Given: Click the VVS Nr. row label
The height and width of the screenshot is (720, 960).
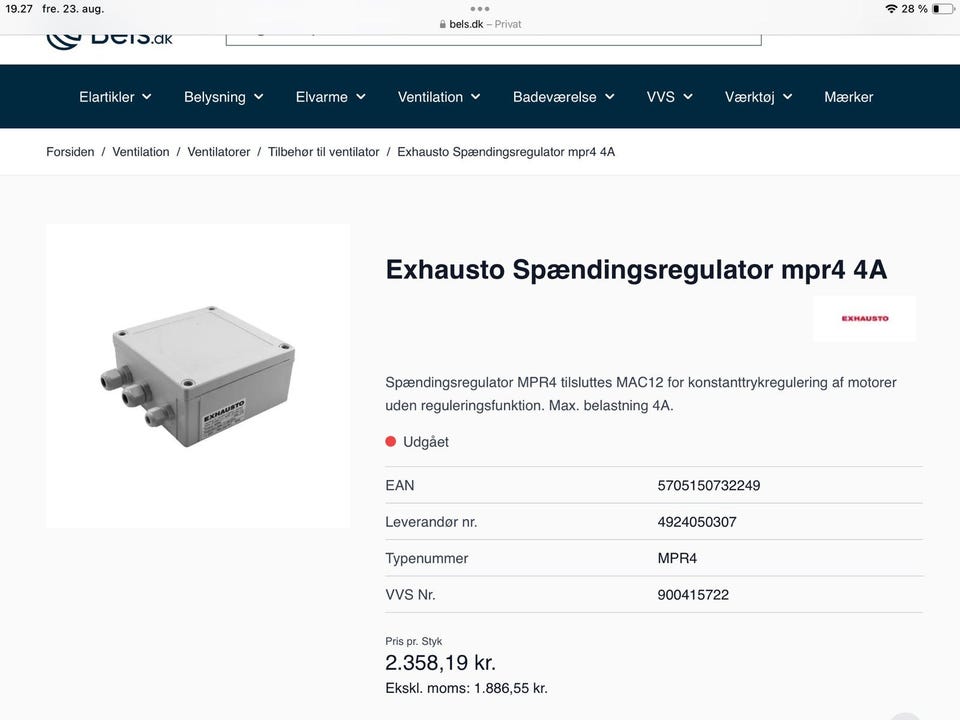Looking at the screenshot, I should click(x=410, y=595).
